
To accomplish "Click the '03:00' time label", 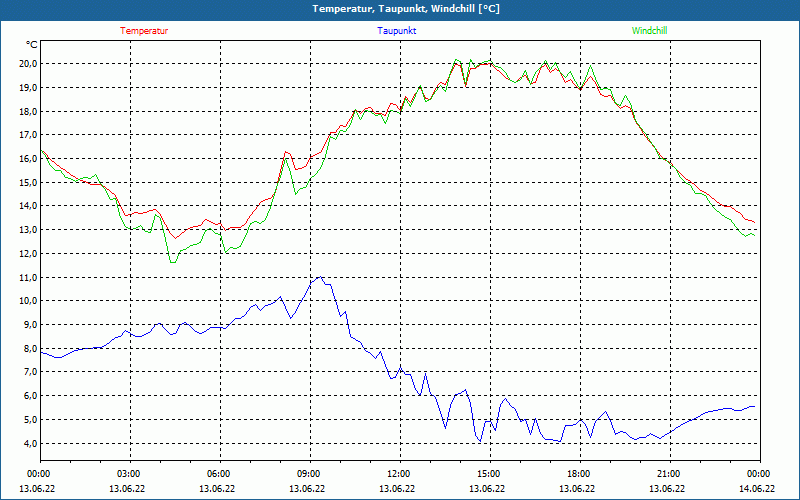I will [130, 474].
